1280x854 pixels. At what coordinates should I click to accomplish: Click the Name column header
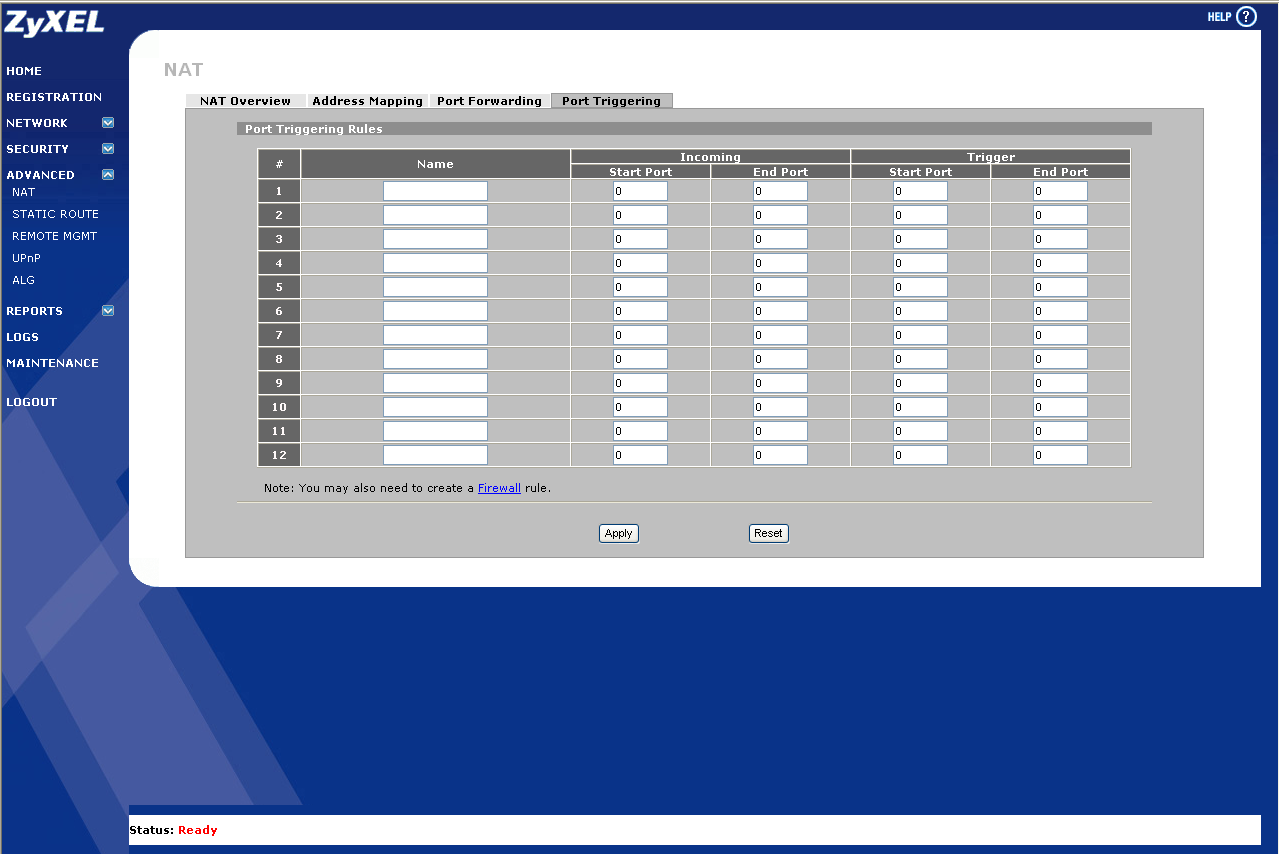point(435,164)
